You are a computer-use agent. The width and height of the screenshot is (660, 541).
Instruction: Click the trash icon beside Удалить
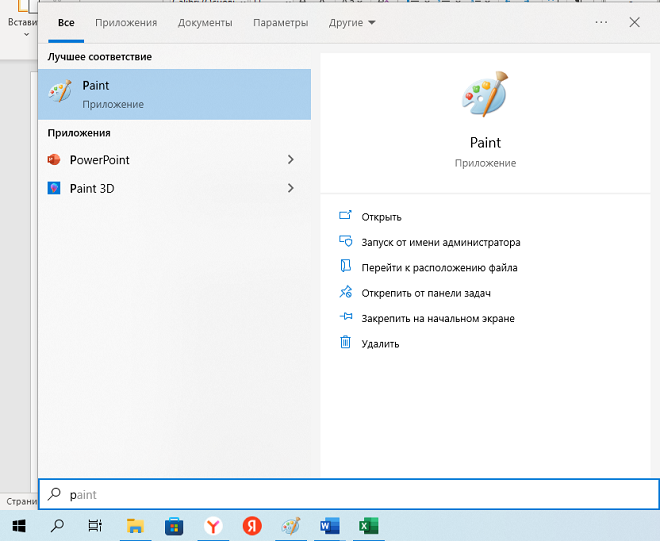(x=345, y=342)
